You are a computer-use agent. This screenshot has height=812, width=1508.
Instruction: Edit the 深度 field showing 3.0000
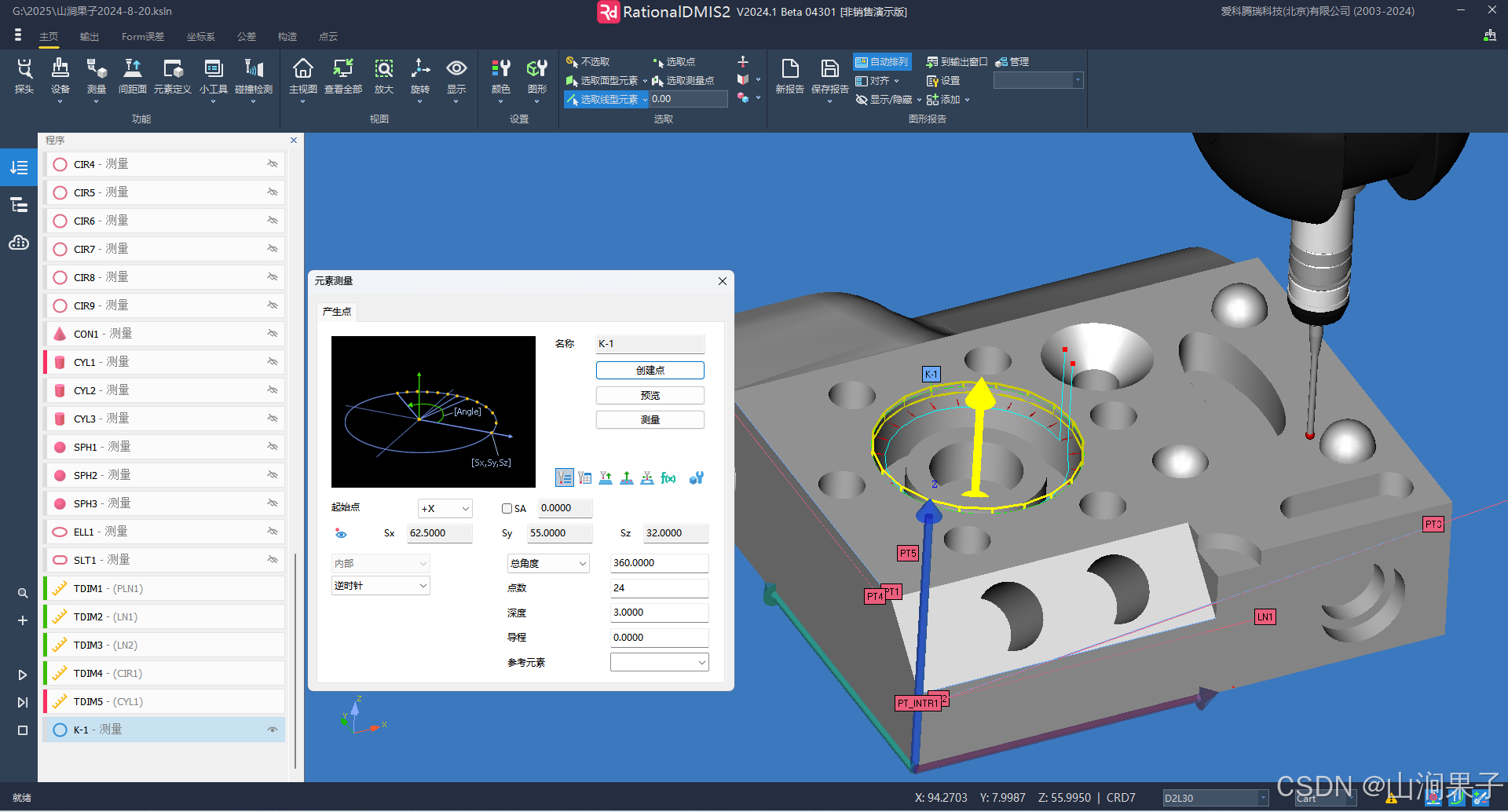660,613
